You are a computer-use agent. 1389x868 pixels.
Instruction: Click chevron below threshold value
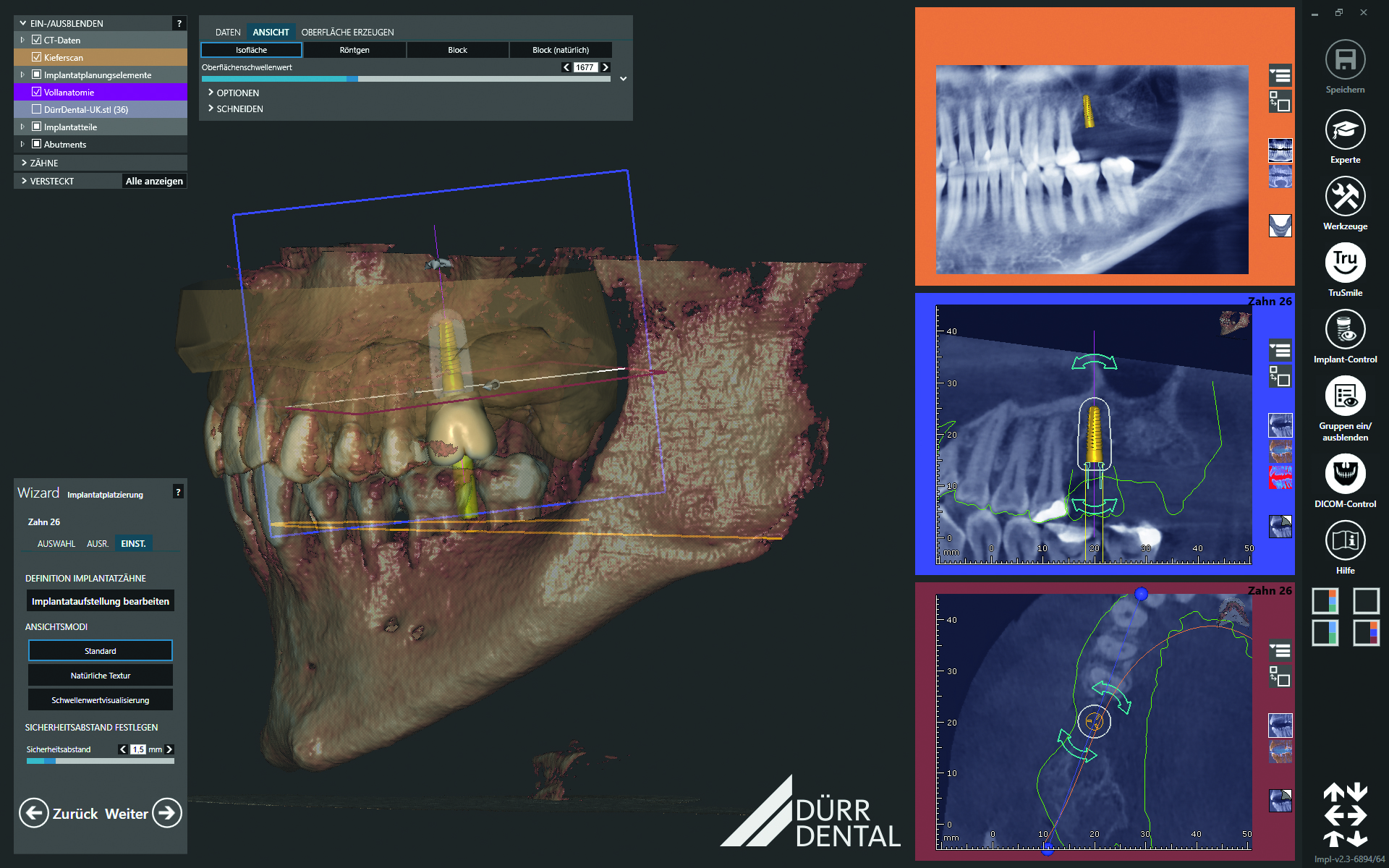pyautogui.click(x=623, y=79)
